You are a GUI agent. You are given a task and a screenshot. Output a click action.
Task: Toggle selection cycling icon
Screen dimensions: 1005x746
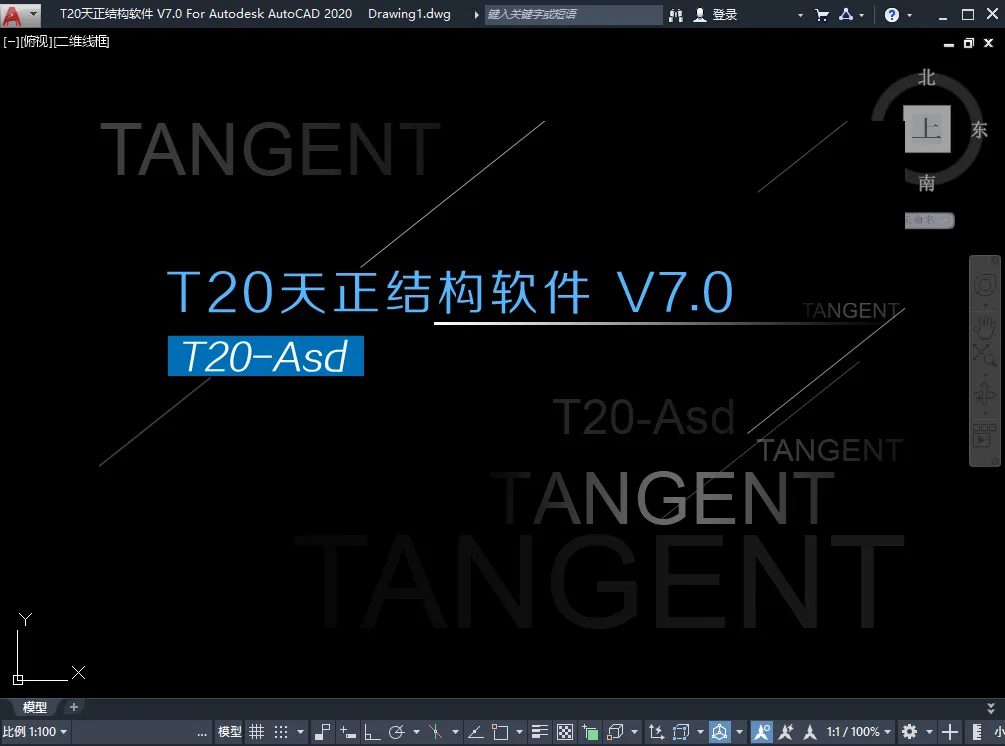pos(590,732)
